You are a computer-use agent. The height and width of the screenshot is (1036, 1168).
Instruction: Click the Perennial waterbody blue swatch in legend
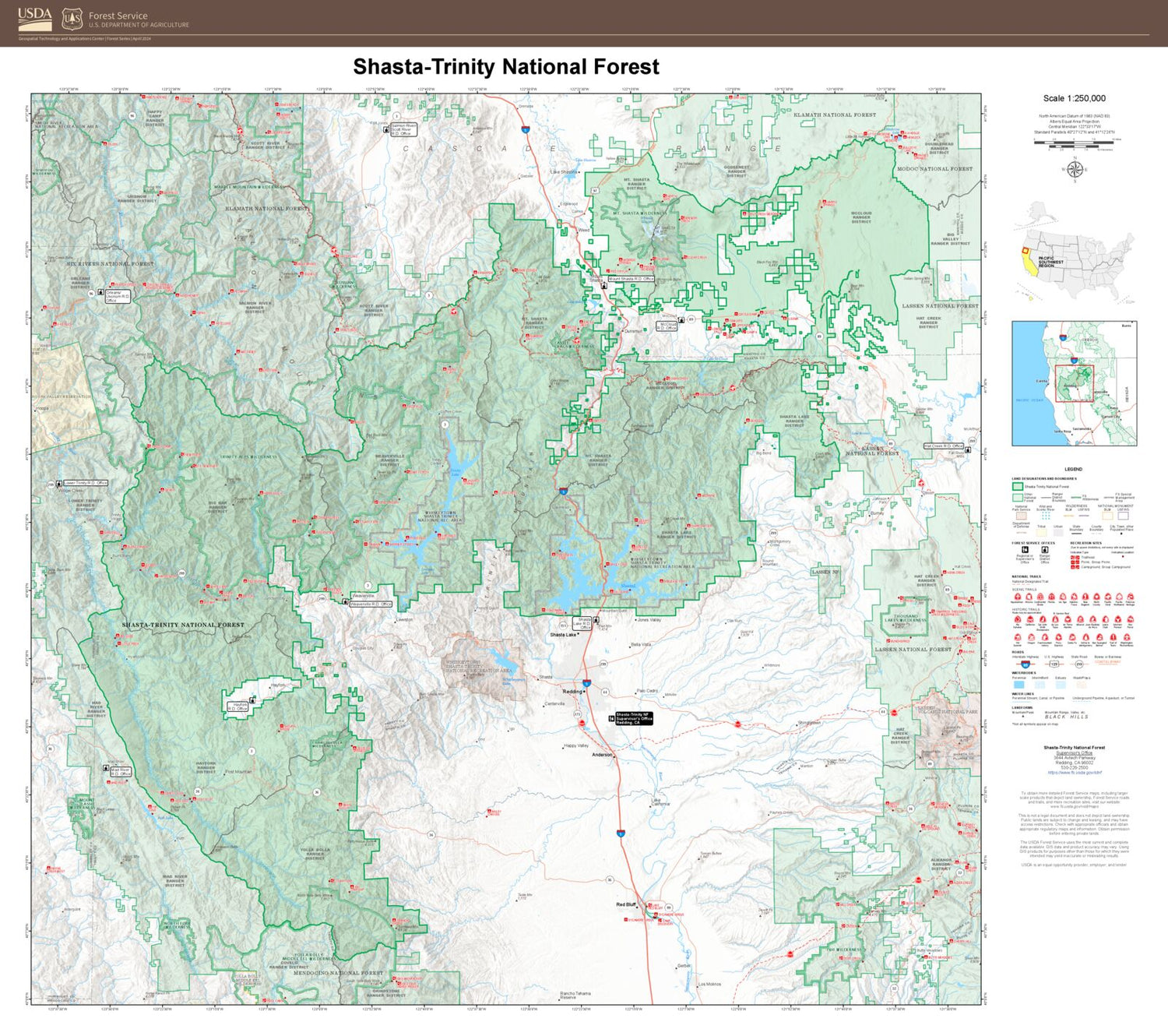(1018, 685)
